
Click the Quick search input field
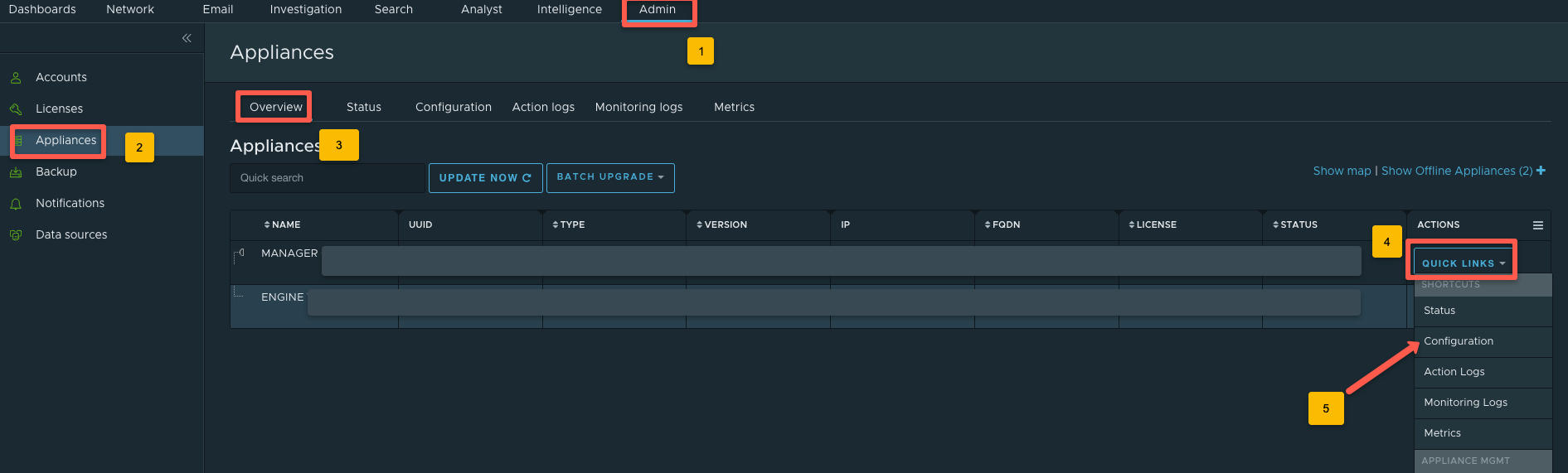pos(328,178)
